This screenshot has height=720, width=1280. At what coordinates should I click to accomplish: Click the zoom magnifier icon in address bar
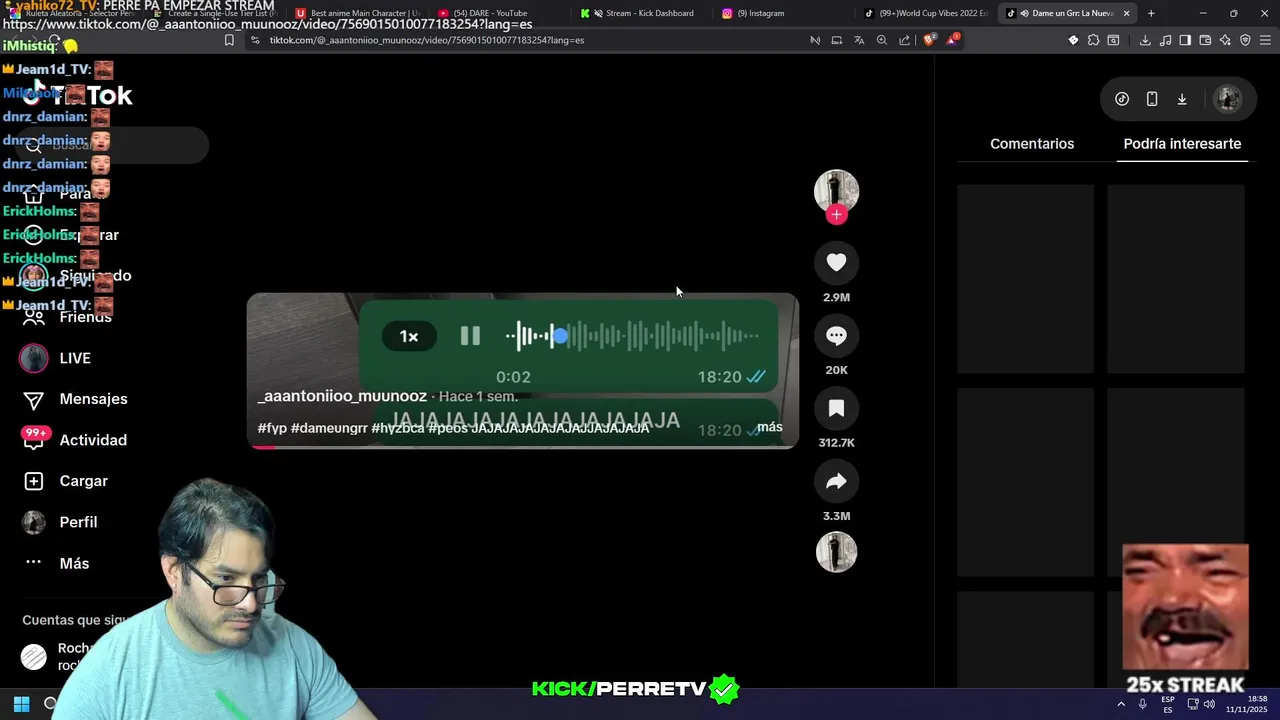pos(882,40)
